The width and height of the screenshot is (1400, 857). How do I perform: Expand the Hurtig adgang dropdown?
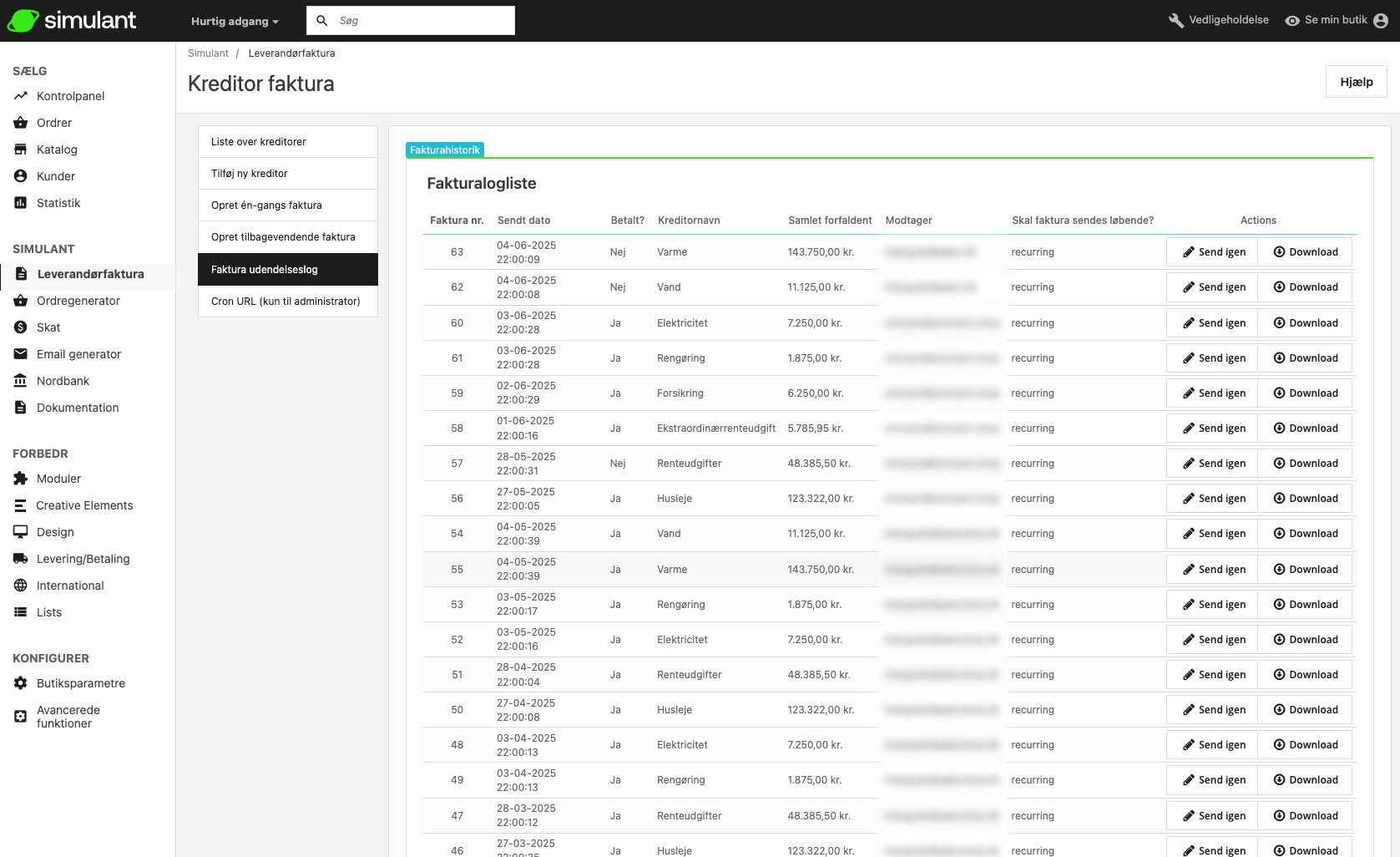[x=235, y=21]
